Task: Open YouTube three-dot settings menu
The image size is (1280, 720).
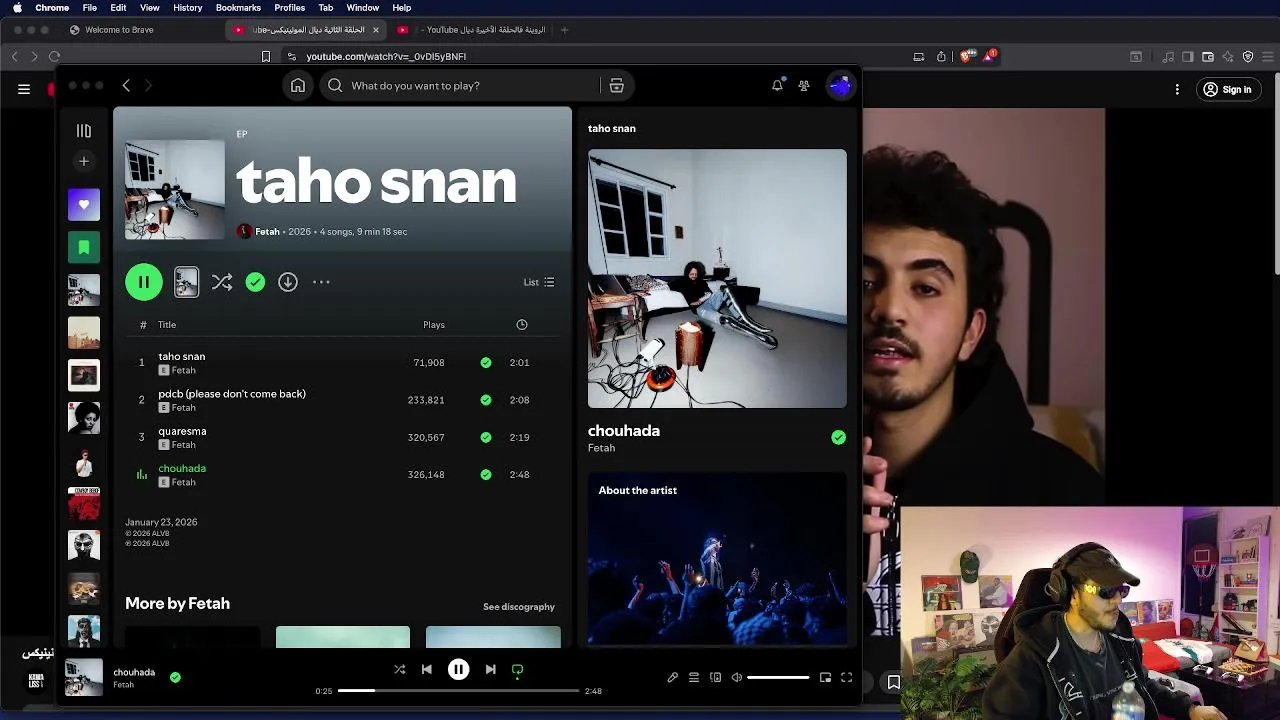Action: click(x=1177, y=89)
